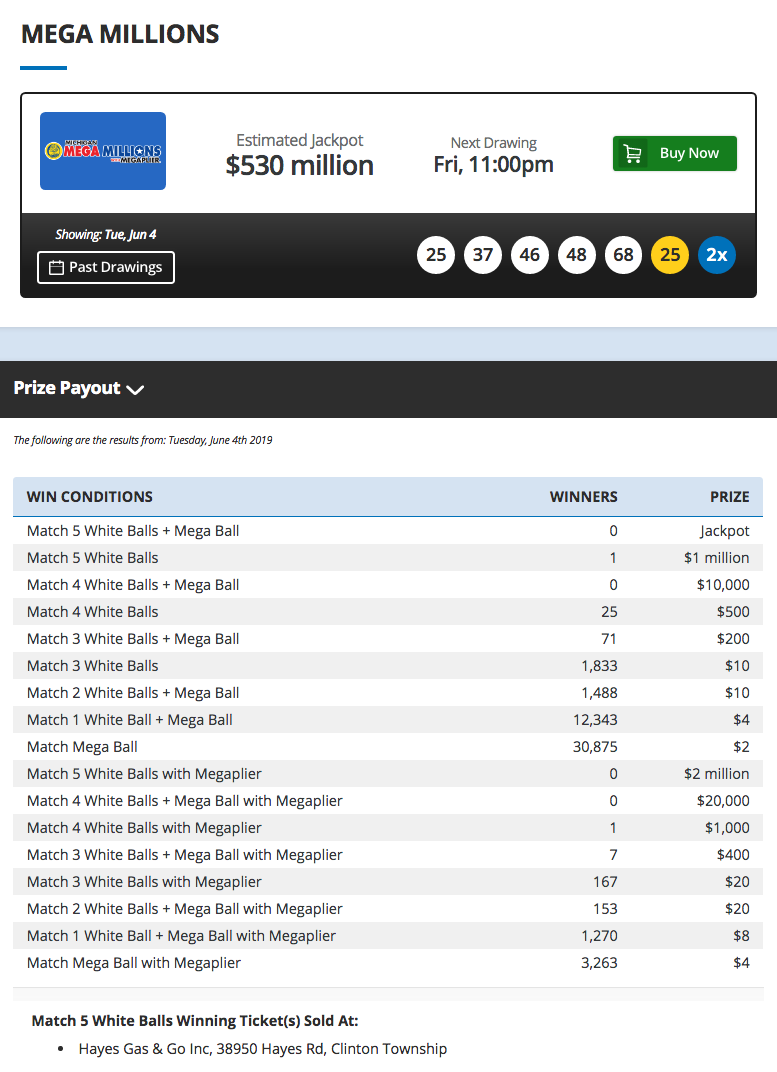Click the shopping cart icon on Buy Now
Image resolution: width=777 pixels, height=1072 pixels.
633,154
